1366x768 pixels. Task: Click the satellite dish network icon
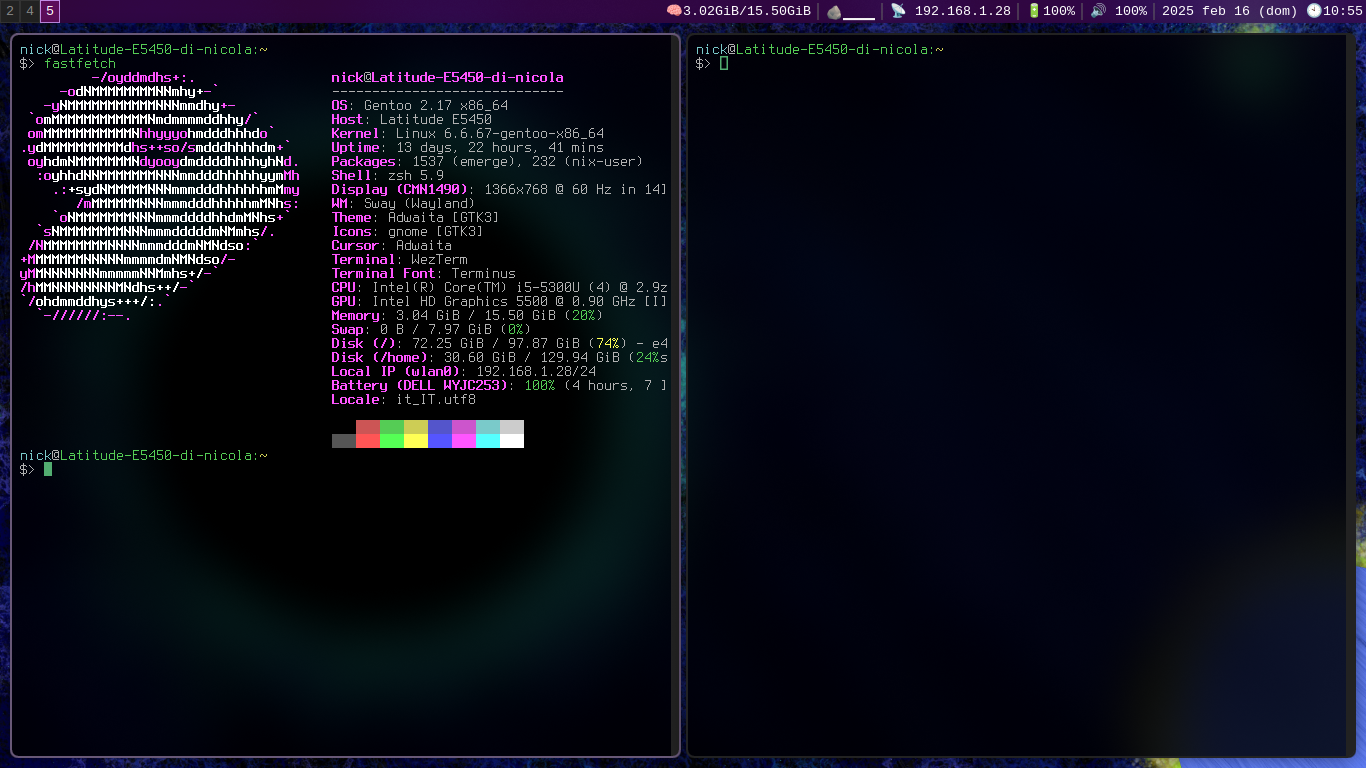[898, 11]
